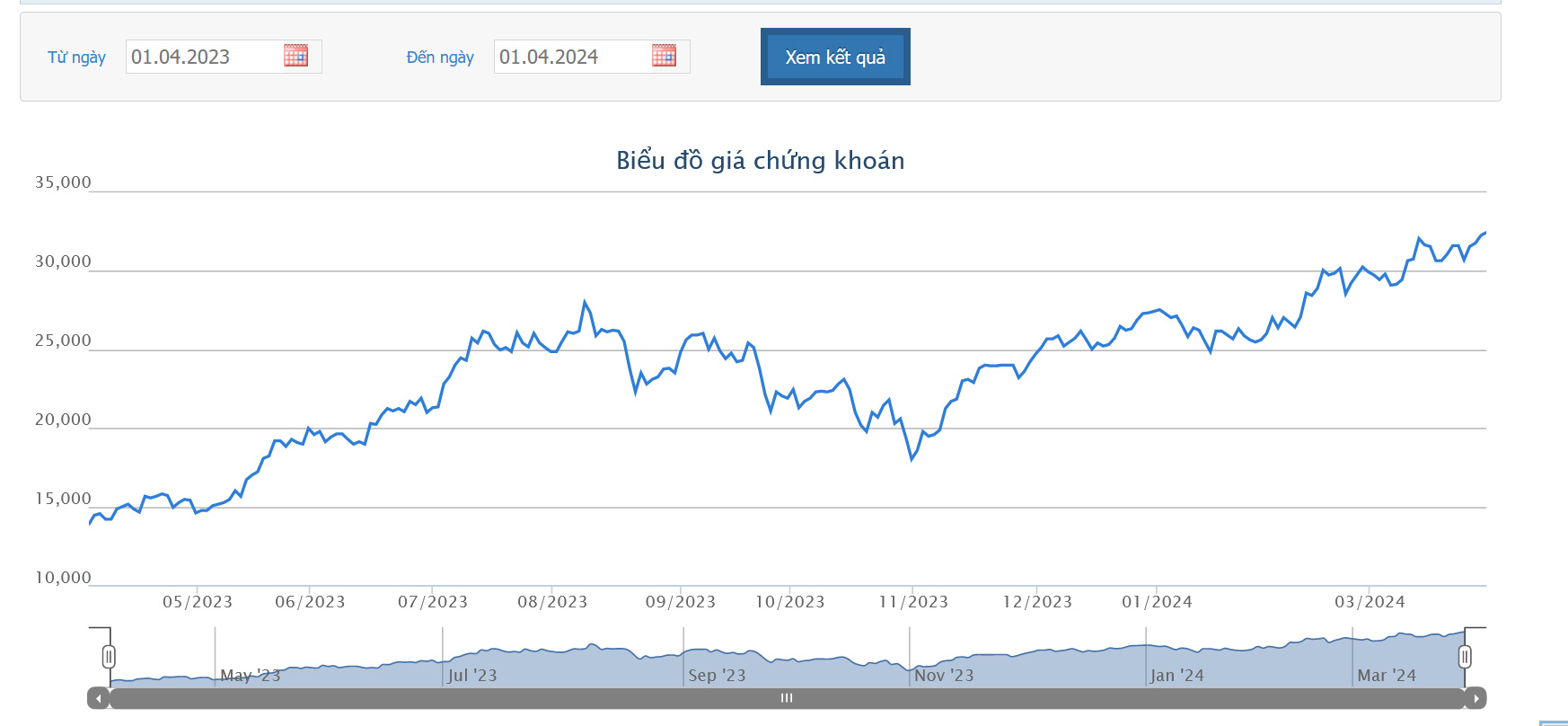Click the left range handle of the navigator
This screenshot has width=1568, height=726.
coord(109,657)
